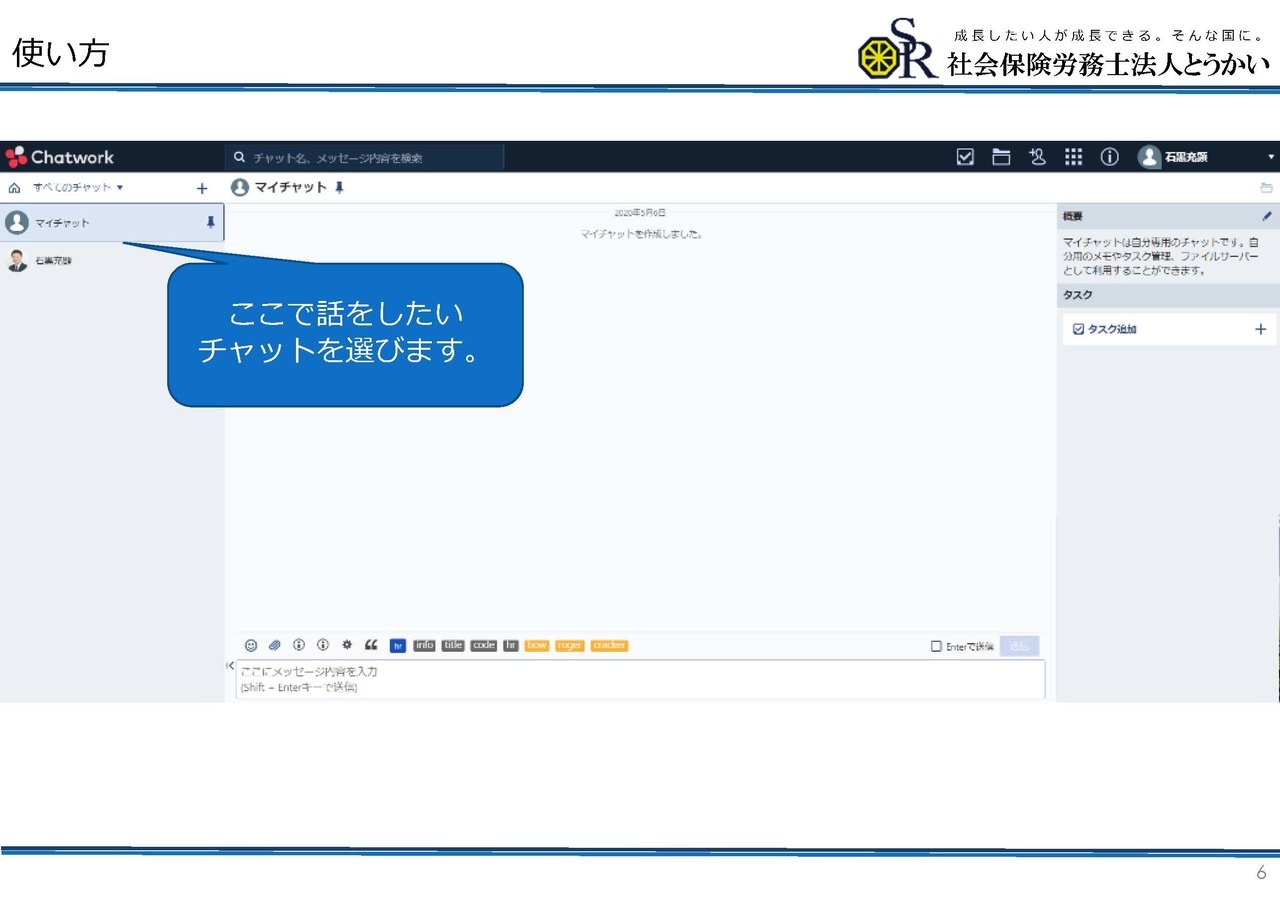The width and height of the screenshot is (1280, 905).
Task: Open the add contact icon
Action: (1037, 157)
